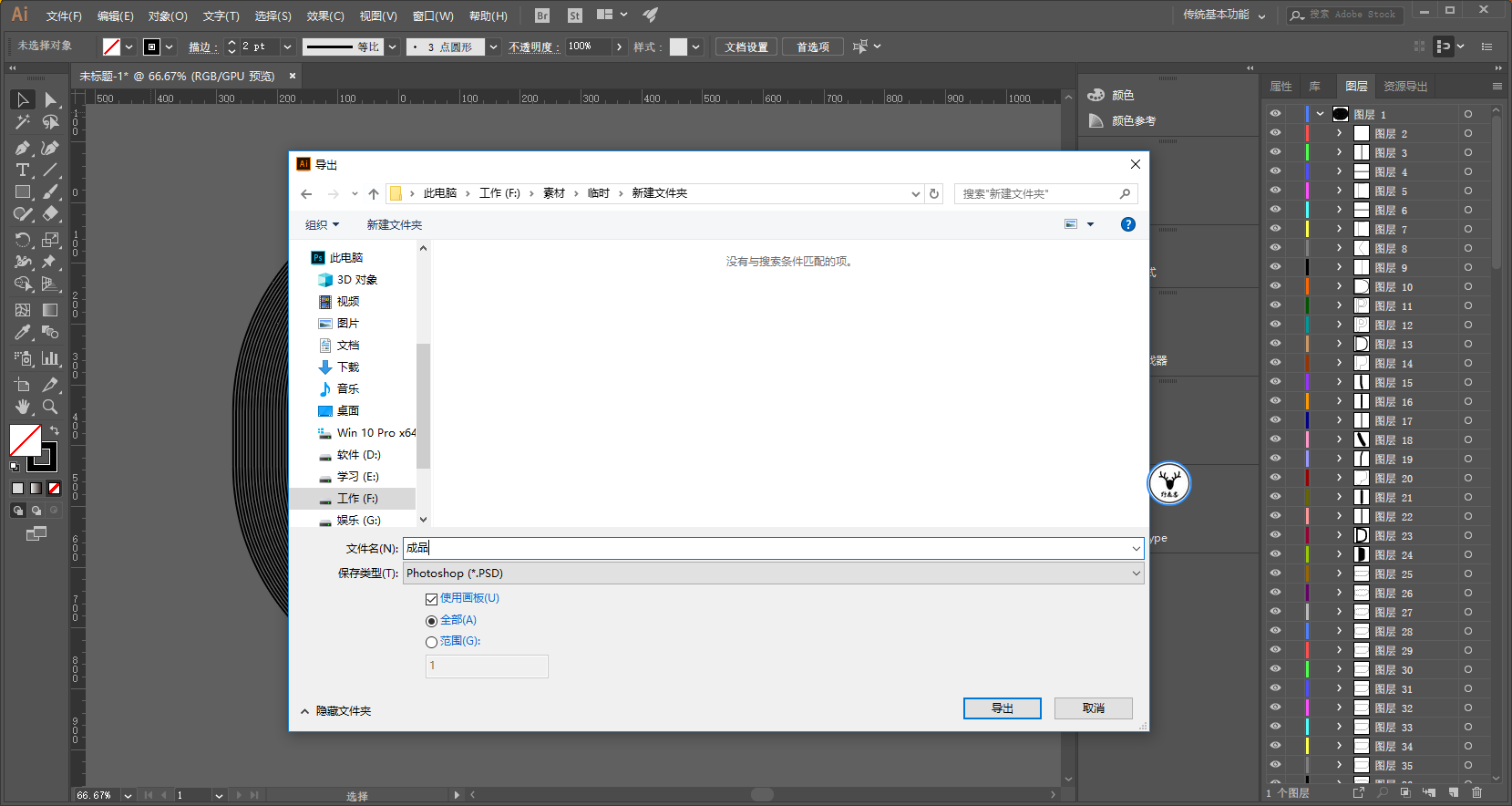The width and height of the screenshot is (1512, 806).
Task: Select the Eraser tool
Action: click(51, 214)
